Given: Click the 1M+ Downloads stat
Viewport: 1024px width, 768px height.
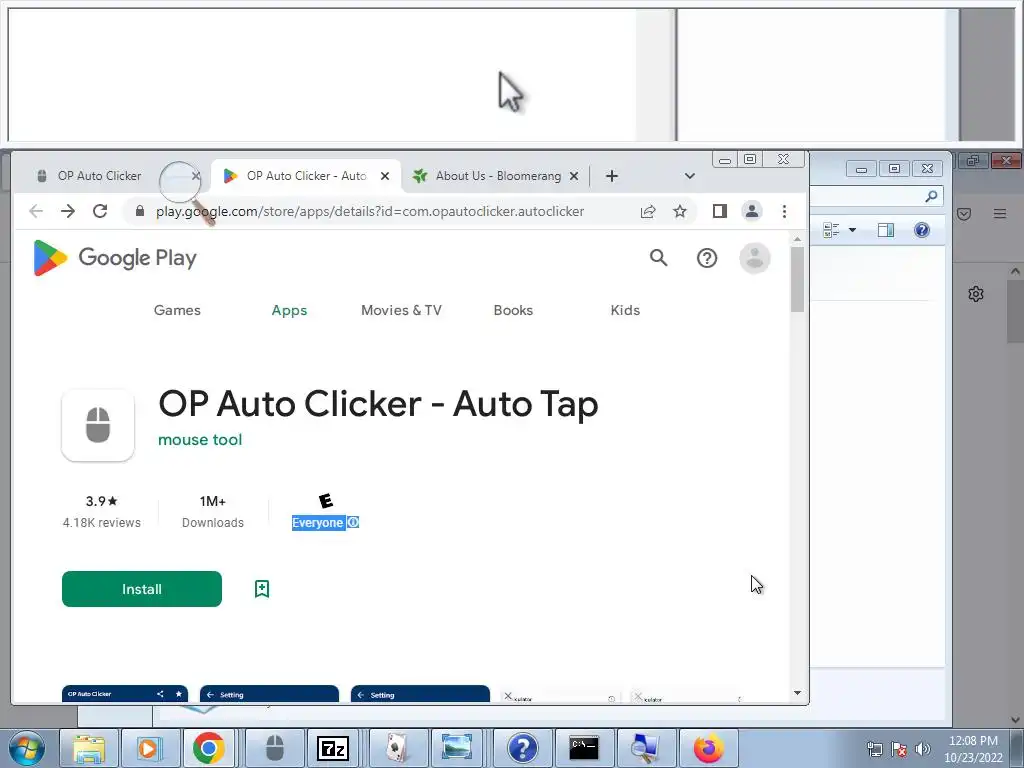Looking at the screenshot, I should pos(213,511).
